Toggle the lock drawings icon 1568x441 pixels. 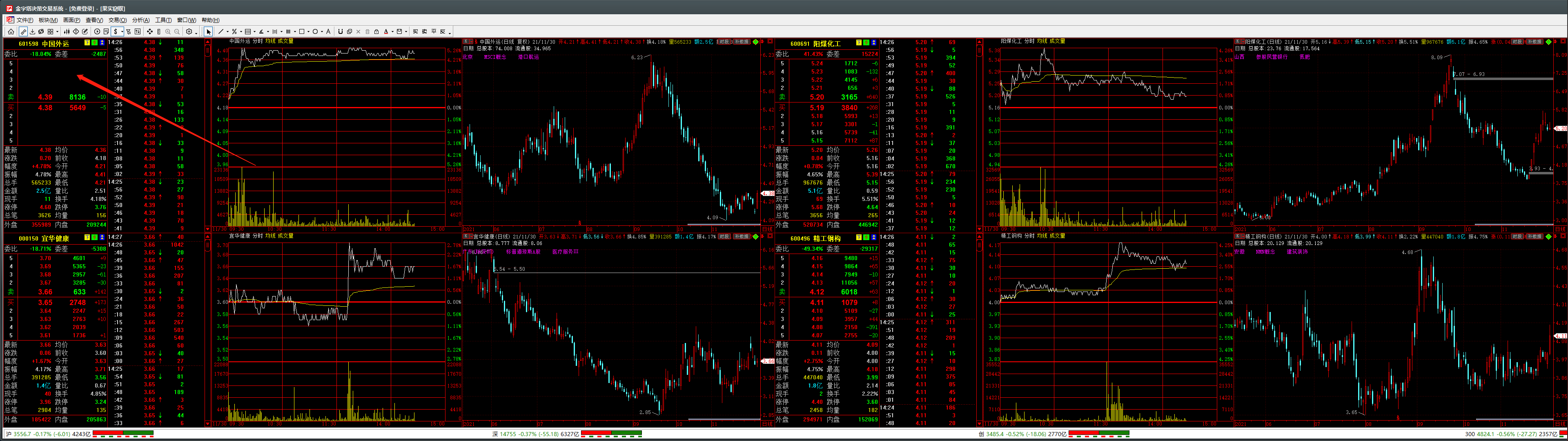[376, 32]
